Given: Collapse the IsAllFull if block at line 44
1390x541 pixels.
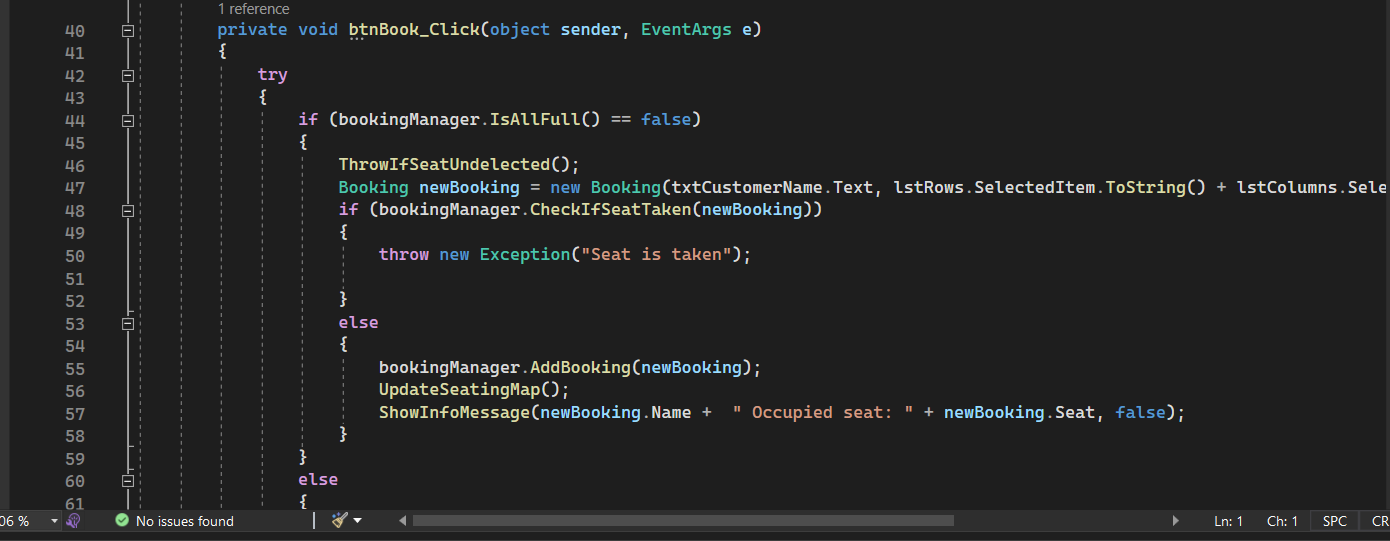Looking at the screenshot, I should pyautogui.click(x=127, y=121).
